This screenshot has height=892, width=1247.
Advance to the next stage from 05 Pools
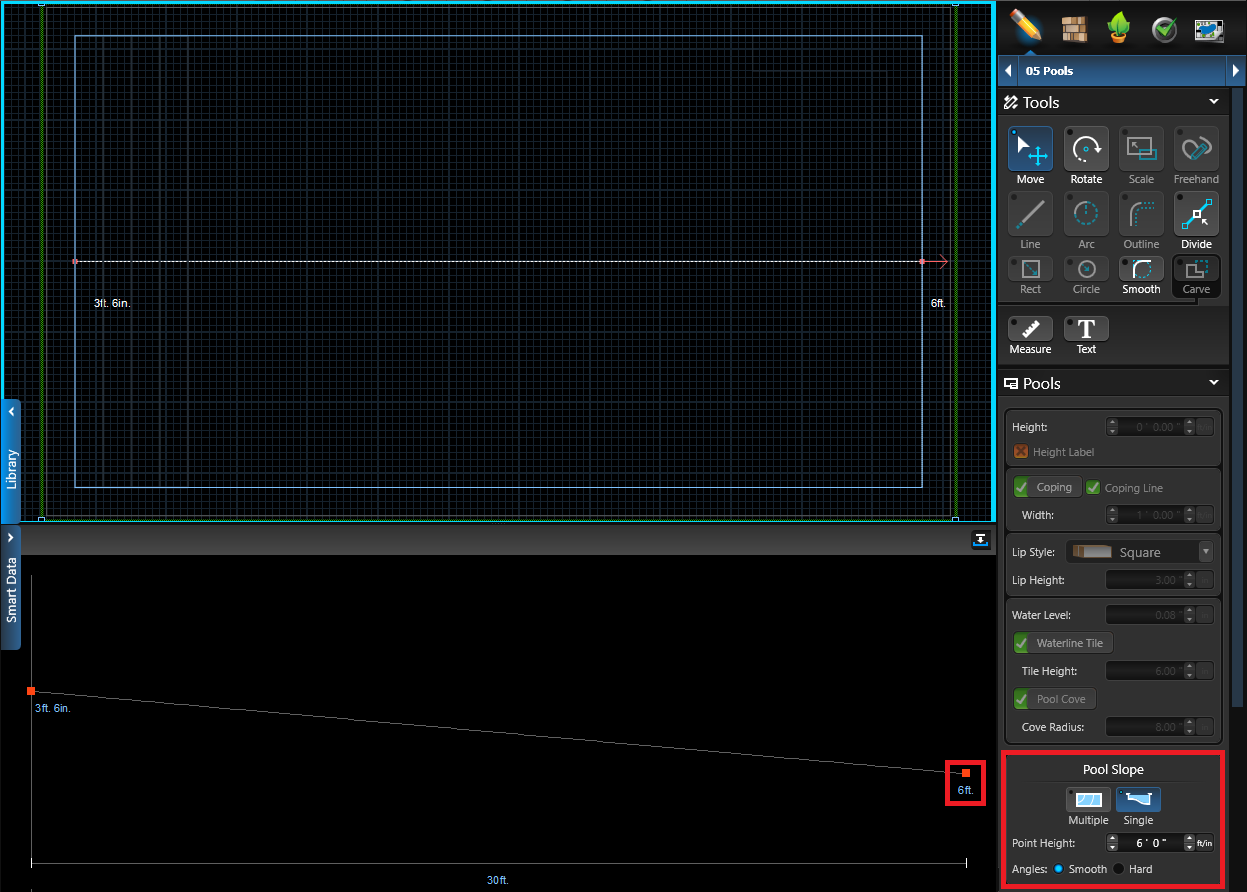point(1237,70)
